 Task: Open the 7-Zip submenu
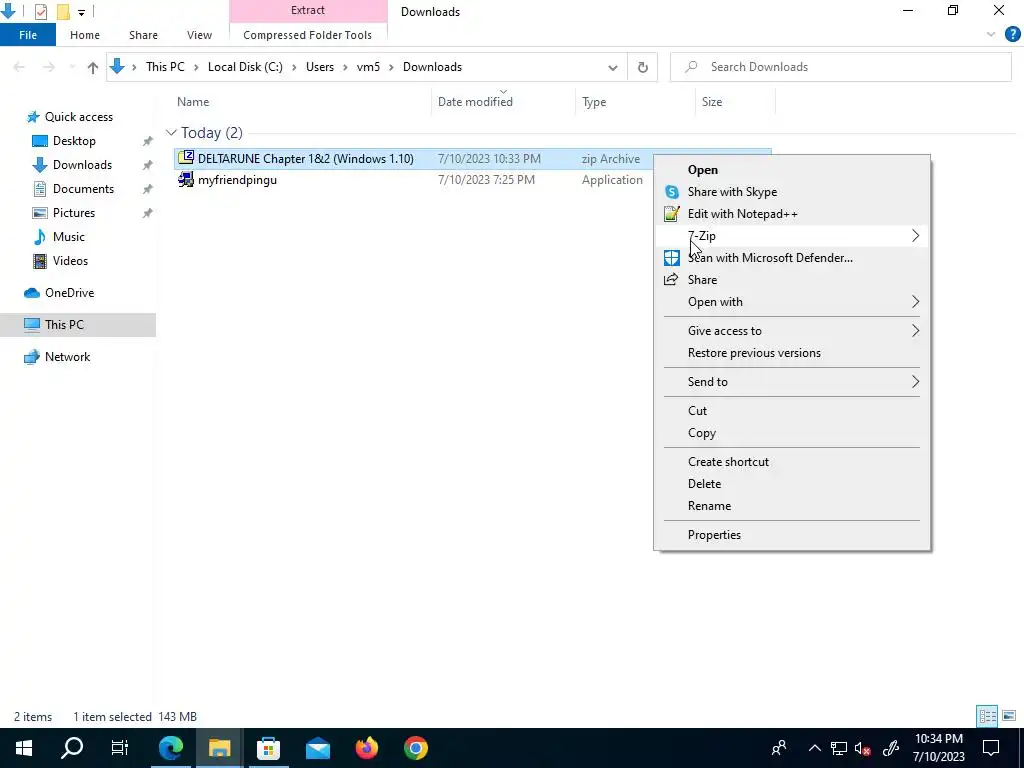pos(792,236)
